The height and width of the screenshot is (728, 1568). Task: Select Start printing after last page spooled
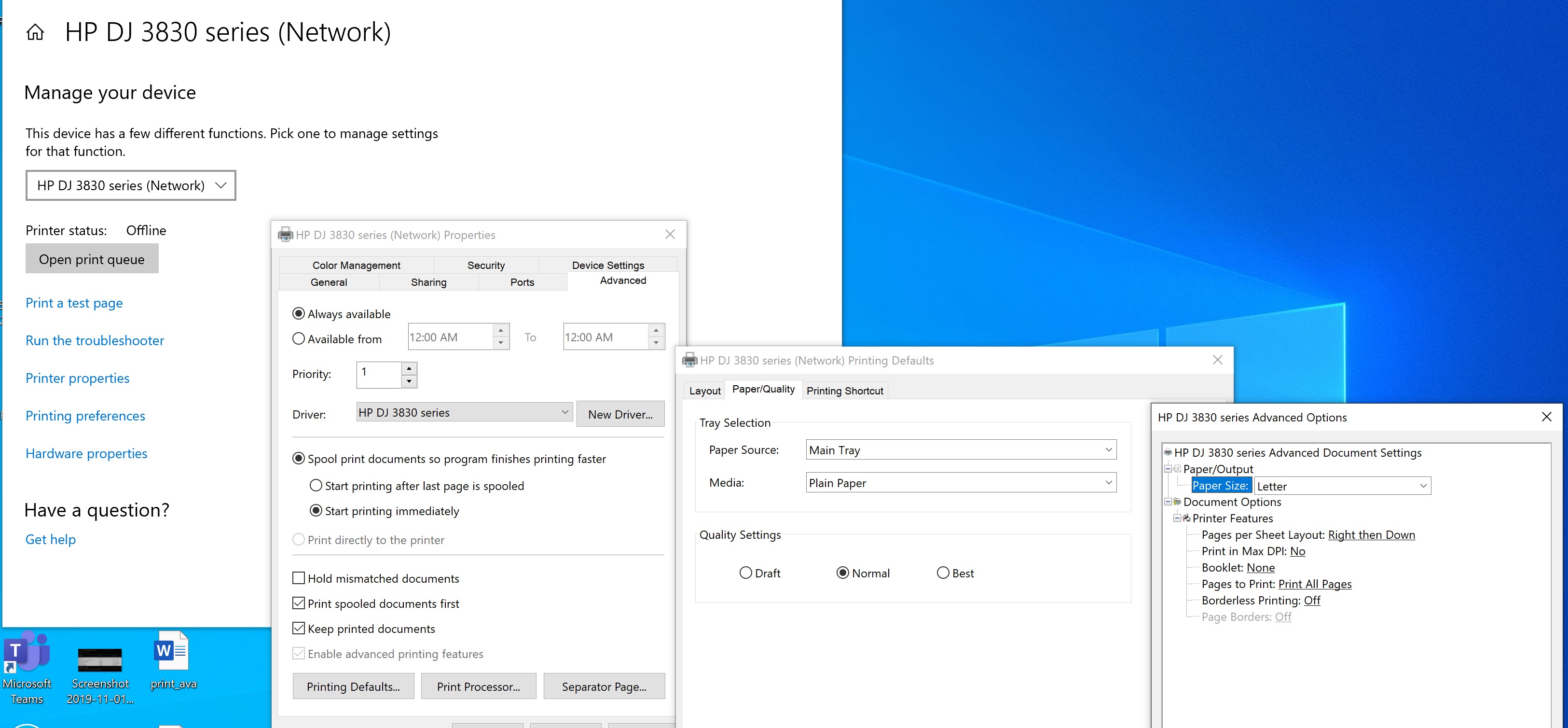click(316, 486)
